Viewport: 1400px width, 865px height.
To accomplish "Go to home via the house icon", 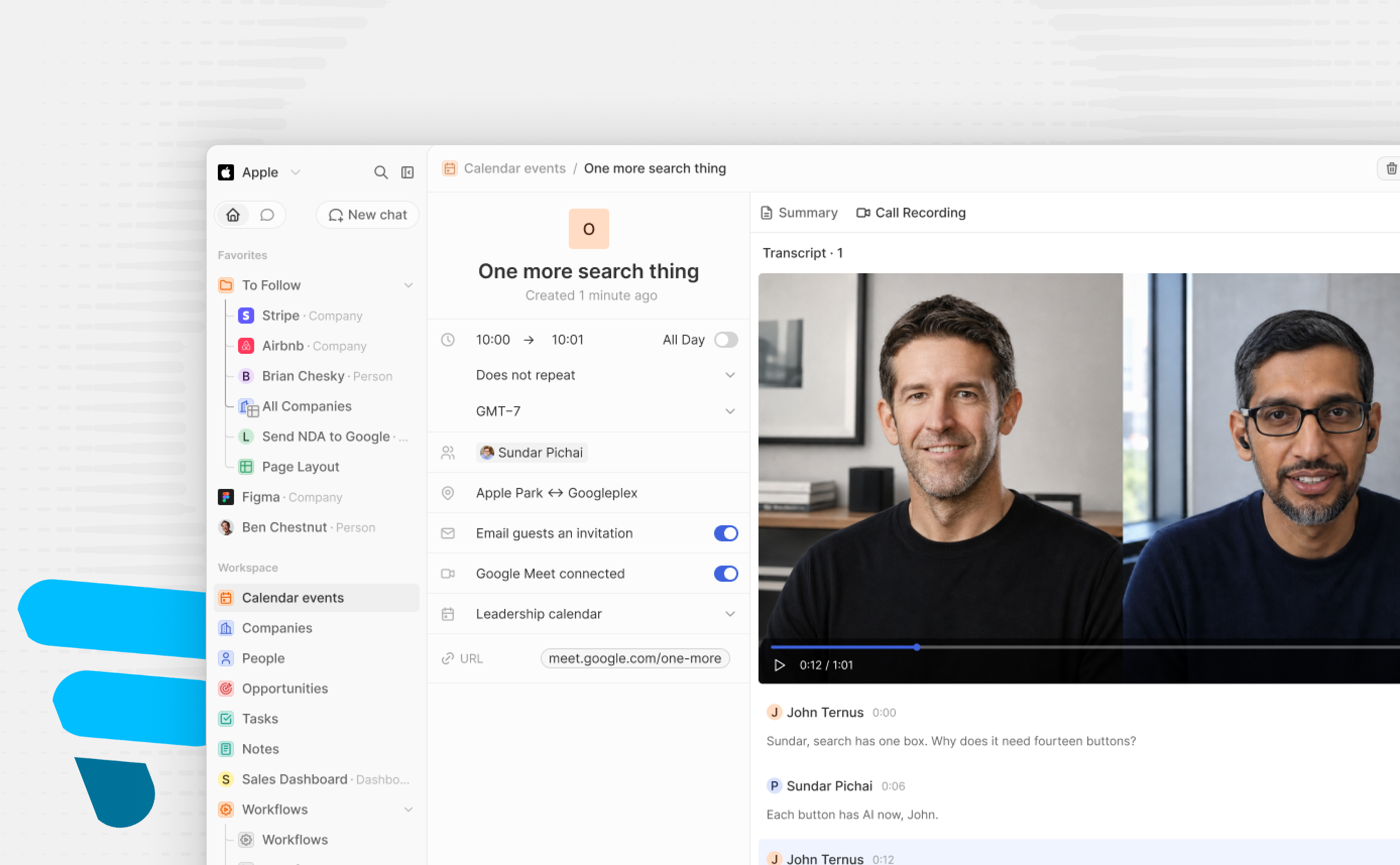I will pyautogui.click(x=233, y=215).
